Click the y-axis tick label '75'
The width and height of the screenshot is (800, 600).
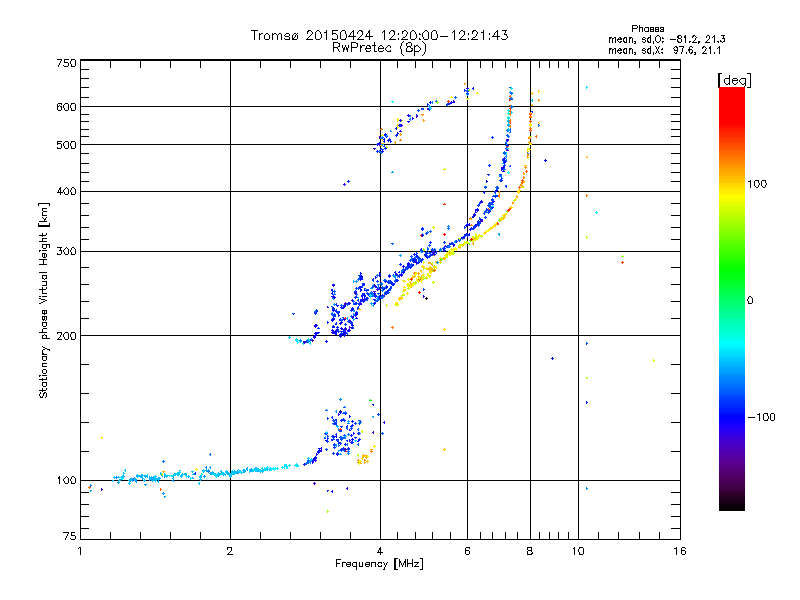pos(69,536)
